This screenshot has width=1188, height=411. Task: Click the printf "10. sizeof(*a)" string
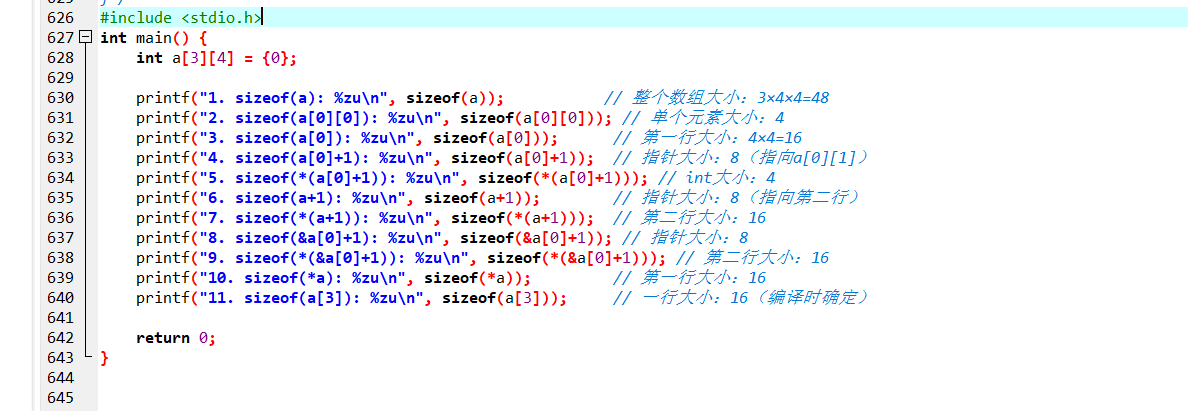pos(303,278)
